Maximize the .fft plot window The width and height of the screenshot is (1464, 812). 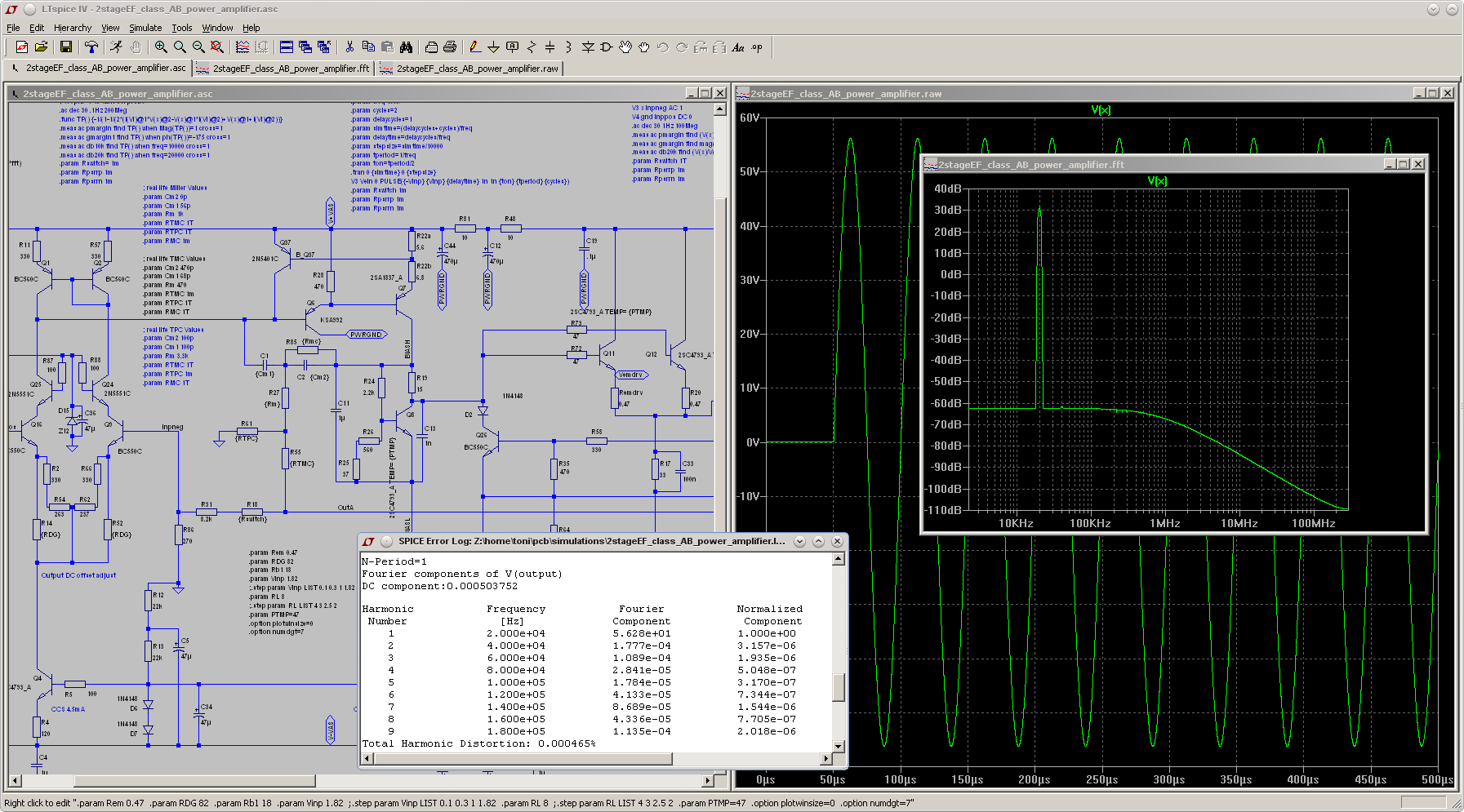click(1404, 164)
